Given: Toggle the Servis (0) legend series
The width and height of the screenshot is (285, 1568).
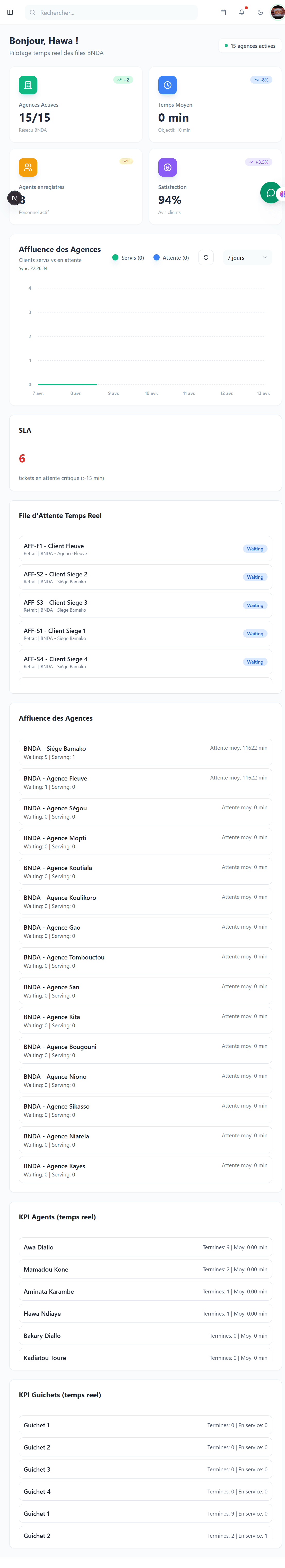Looking at the screenshot, I should 128,258.
